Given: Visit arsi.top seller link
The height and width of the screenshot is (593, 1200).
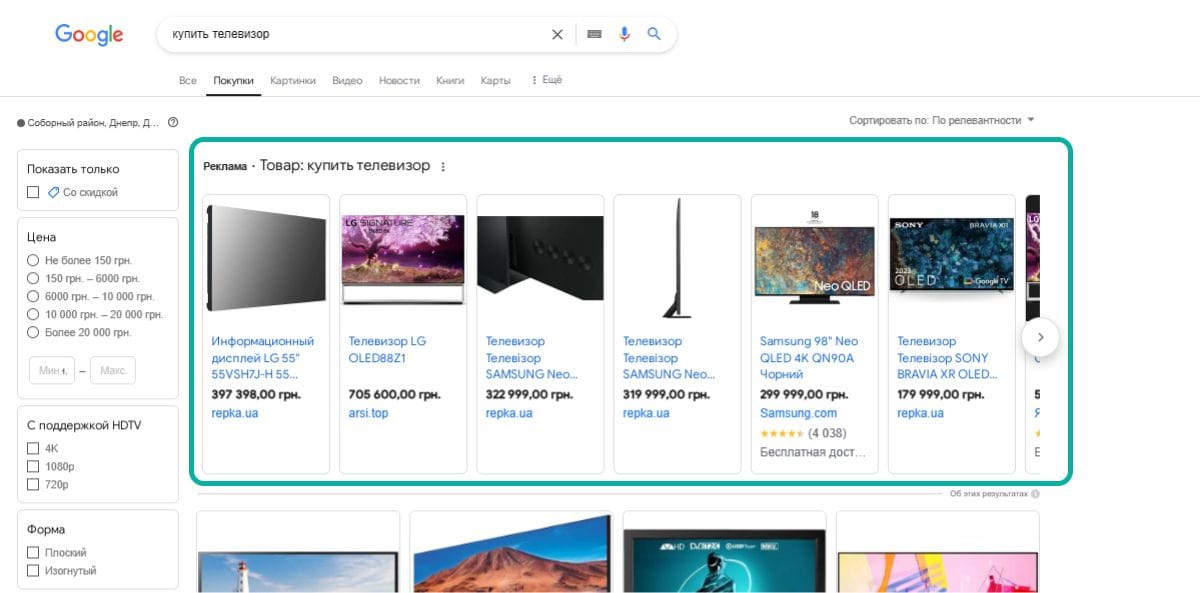Looking at the screenshot, I should point(368,413).
